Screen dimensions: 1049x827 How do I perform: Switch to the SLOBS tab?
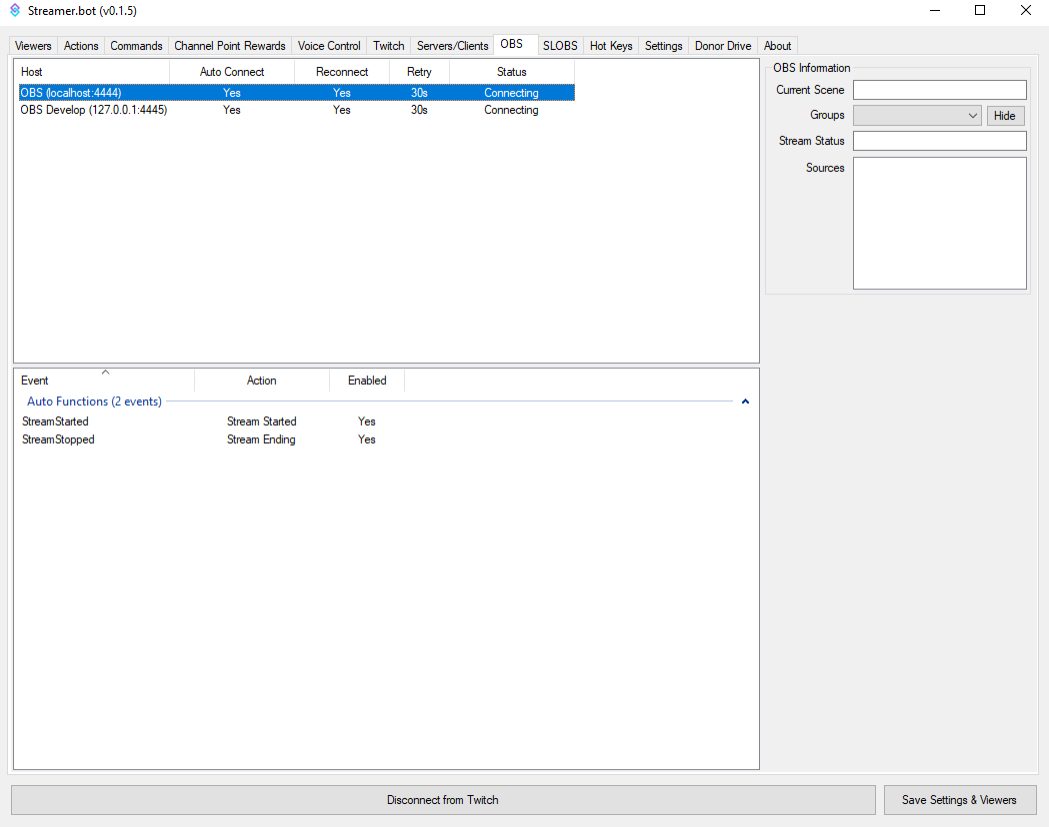click(560, 45)
